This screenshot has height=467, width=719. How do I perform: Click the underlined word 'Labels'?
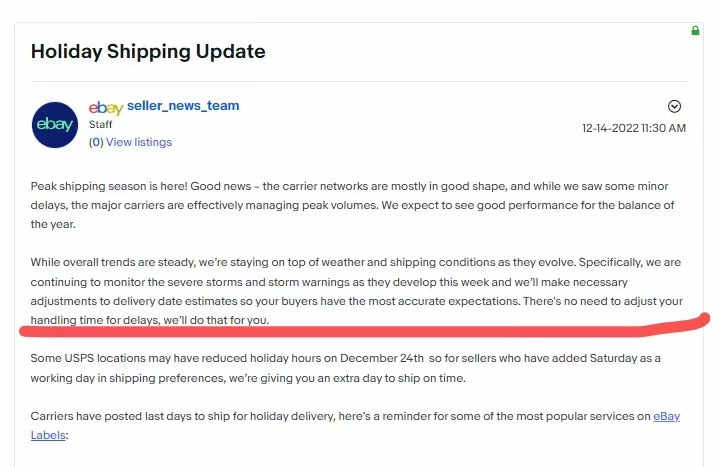[48, 435]
